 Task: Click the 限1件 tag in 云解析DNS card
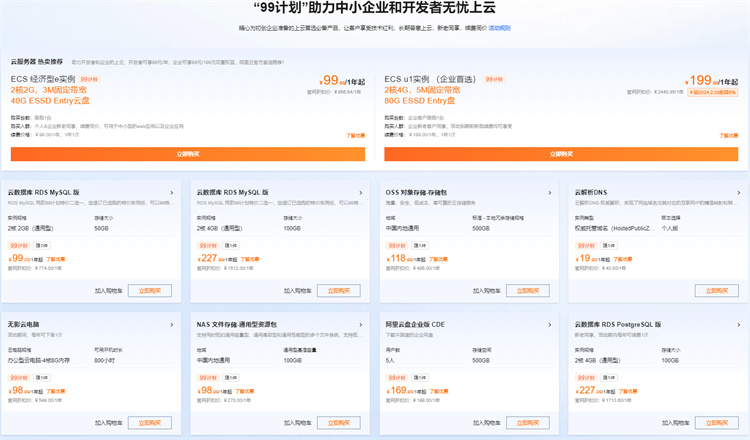coord(609,246)
